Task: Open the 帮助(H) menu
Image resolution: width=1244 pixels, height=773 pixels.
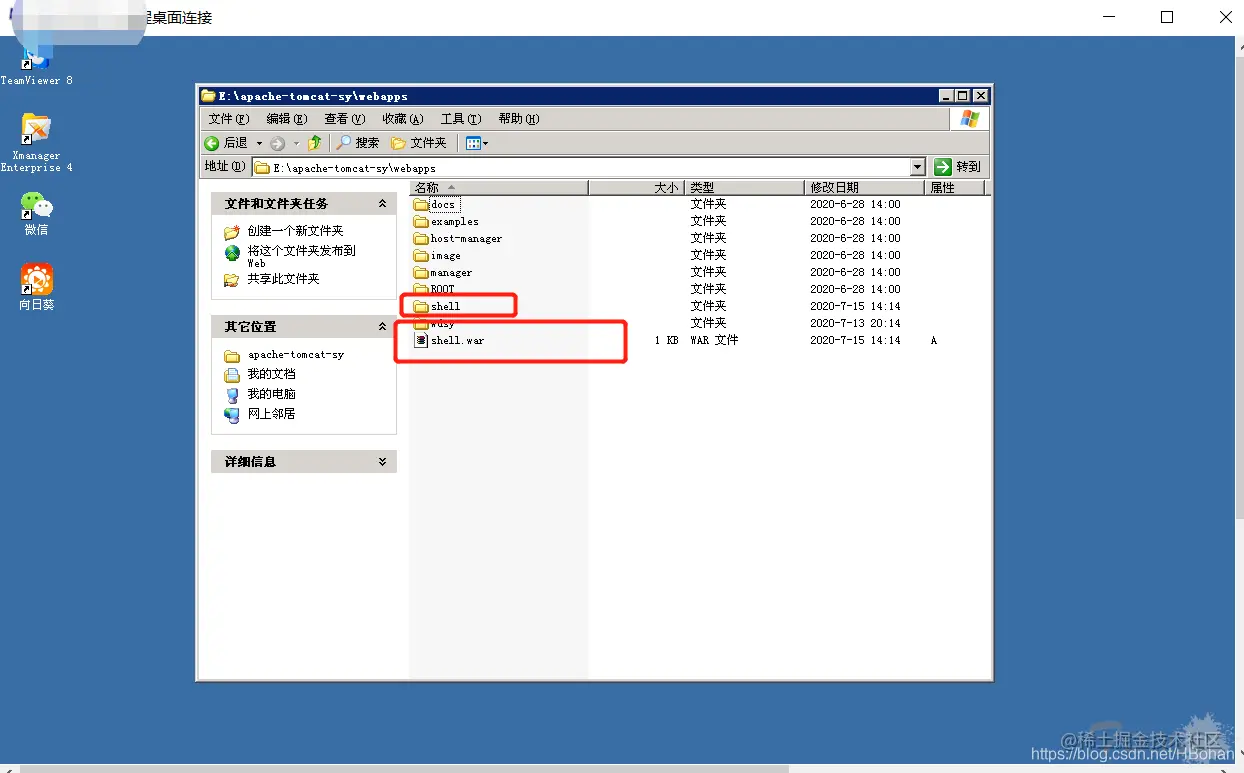Action: click(x=519, y=119)
